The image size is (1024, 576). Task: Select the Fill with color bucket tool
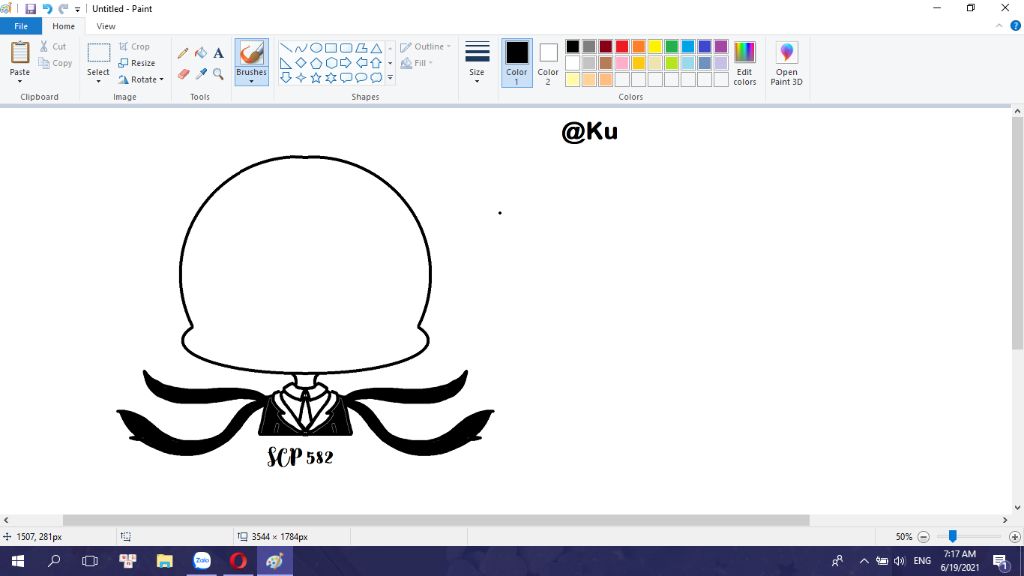click(x=200, y=53)
